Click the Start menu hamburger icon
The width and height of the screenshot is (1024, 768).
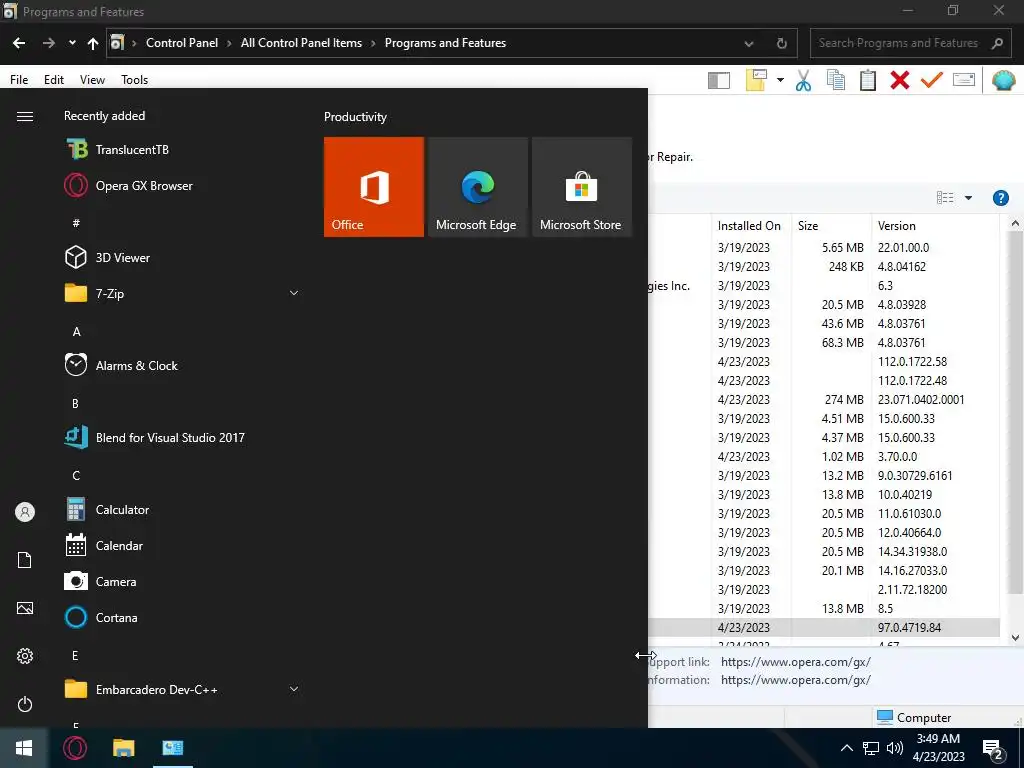25,116
